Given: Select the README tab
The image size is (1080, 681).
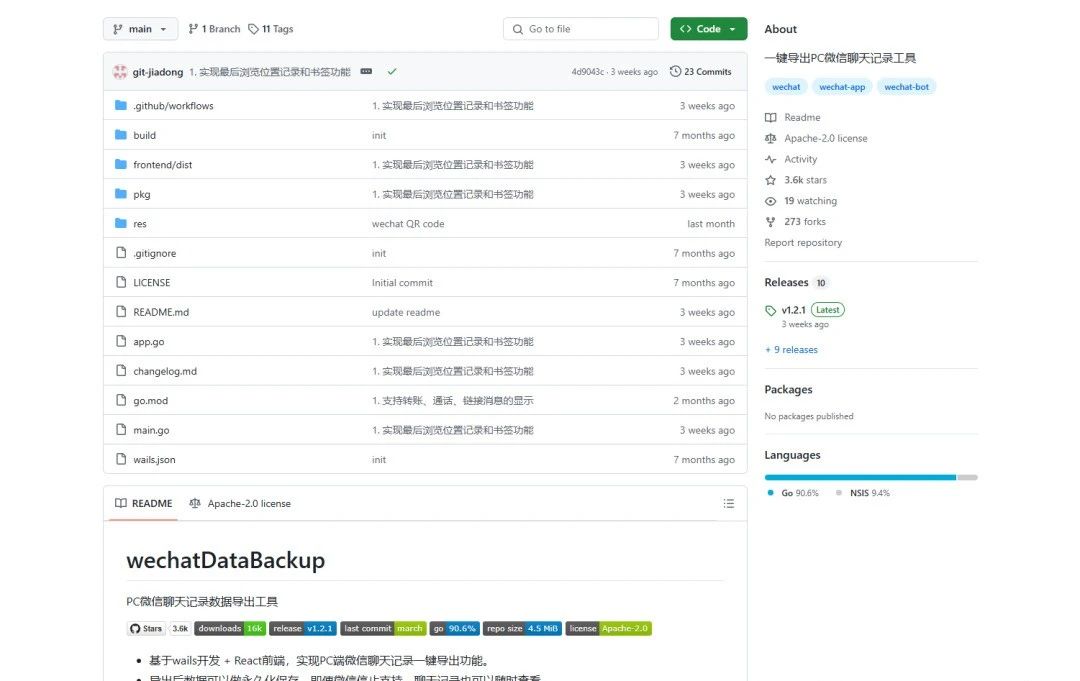Looking at the screenshot, I should coord(143,503).
